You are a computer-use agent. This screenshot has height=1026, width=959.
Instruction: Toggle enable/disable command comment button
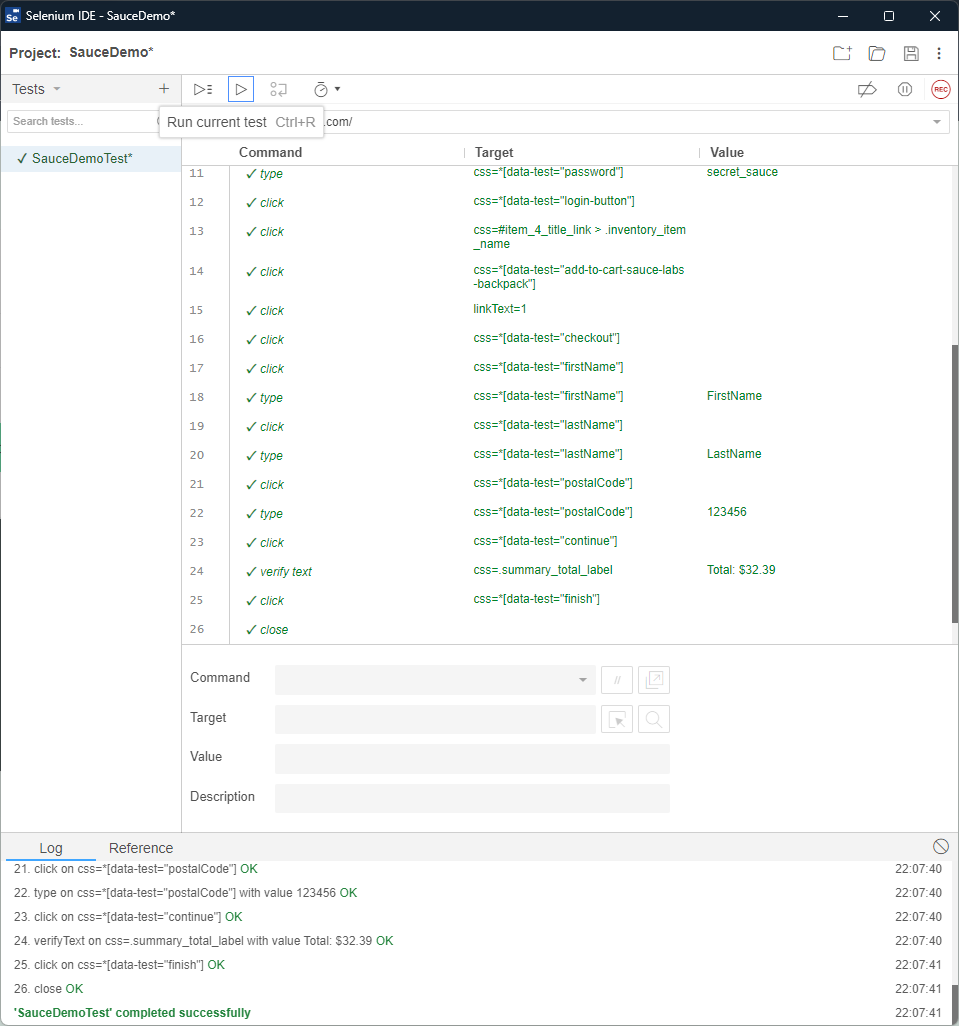616,680
